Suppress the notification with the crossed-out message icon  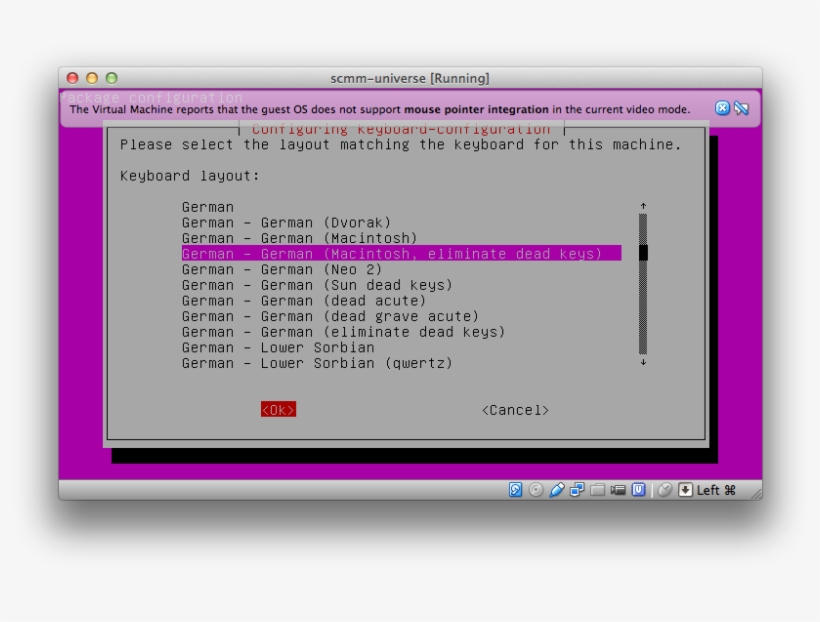tap(741, 108)
